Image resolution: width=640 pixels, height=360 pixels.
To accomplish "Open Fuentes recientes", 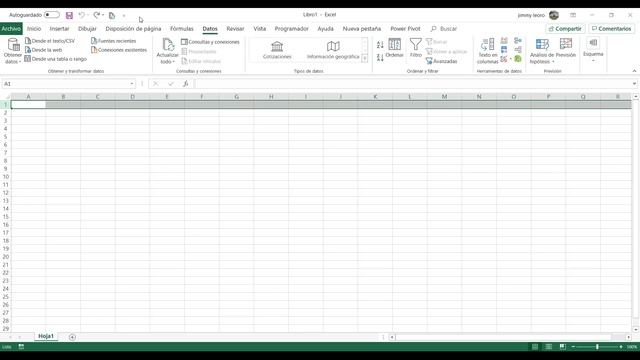I will (x=113, y=41).
